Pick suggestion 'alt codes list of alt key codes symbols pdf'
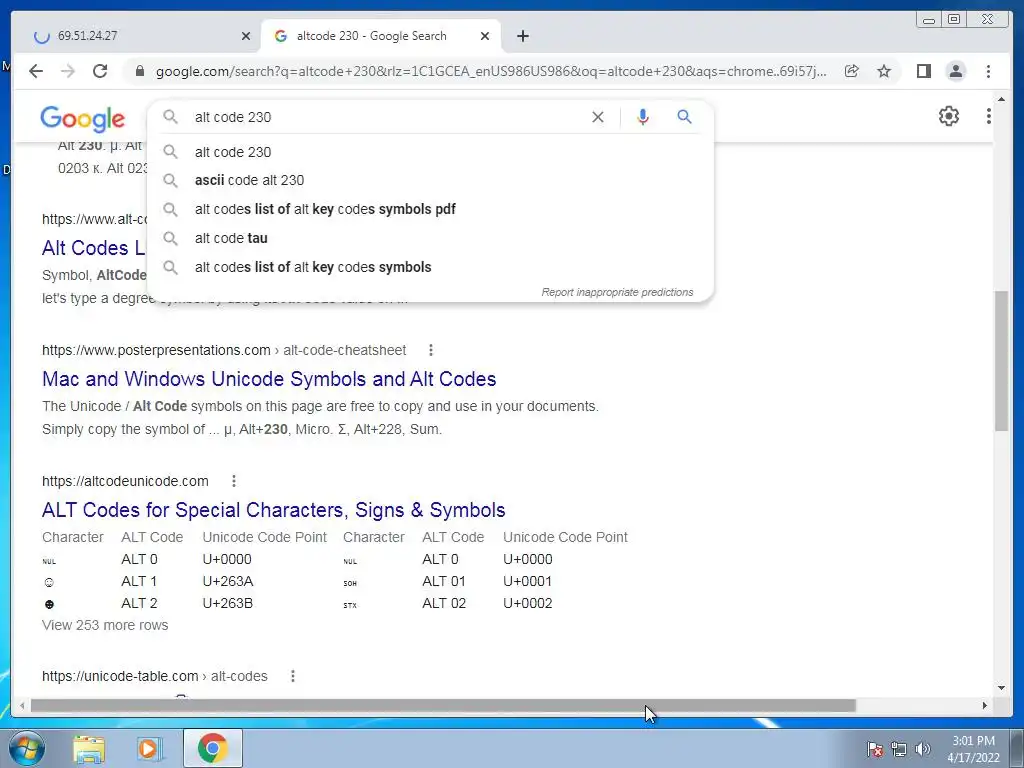Image resolution: width=1024 pixels, height=768 pixels. pos(430,209)
